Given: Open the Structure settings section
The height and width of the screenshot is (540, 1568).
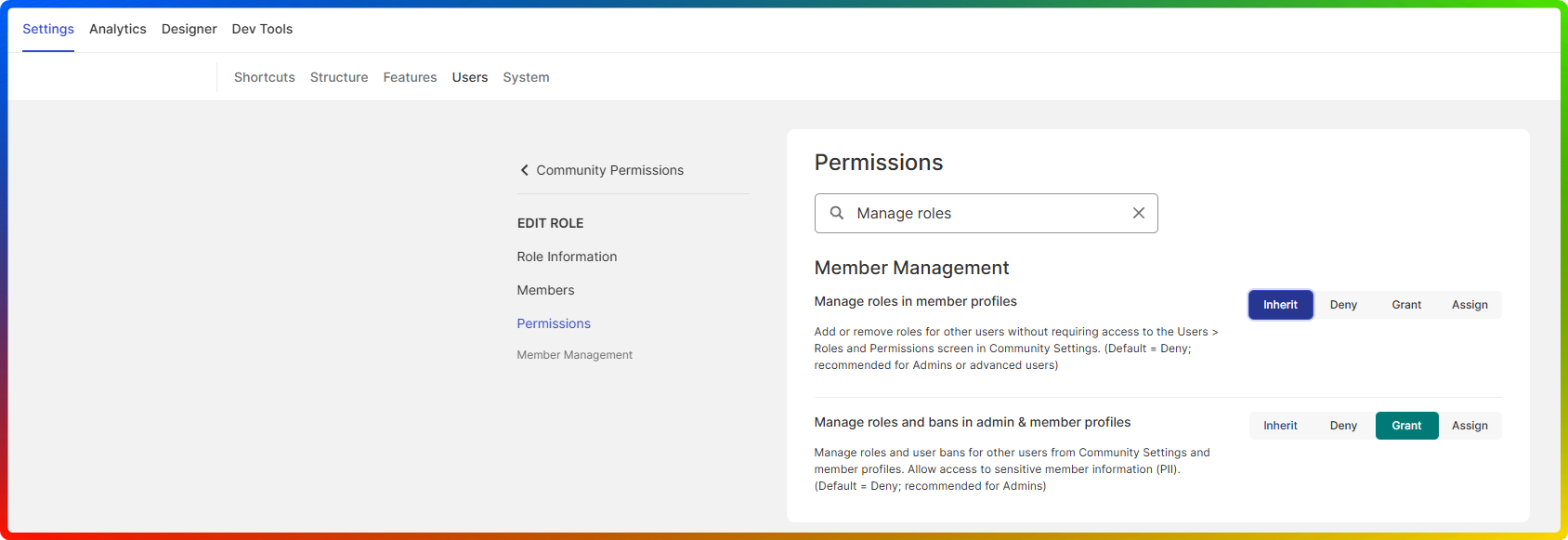Looking at the screenshot, I should click(x=339, y=77).
